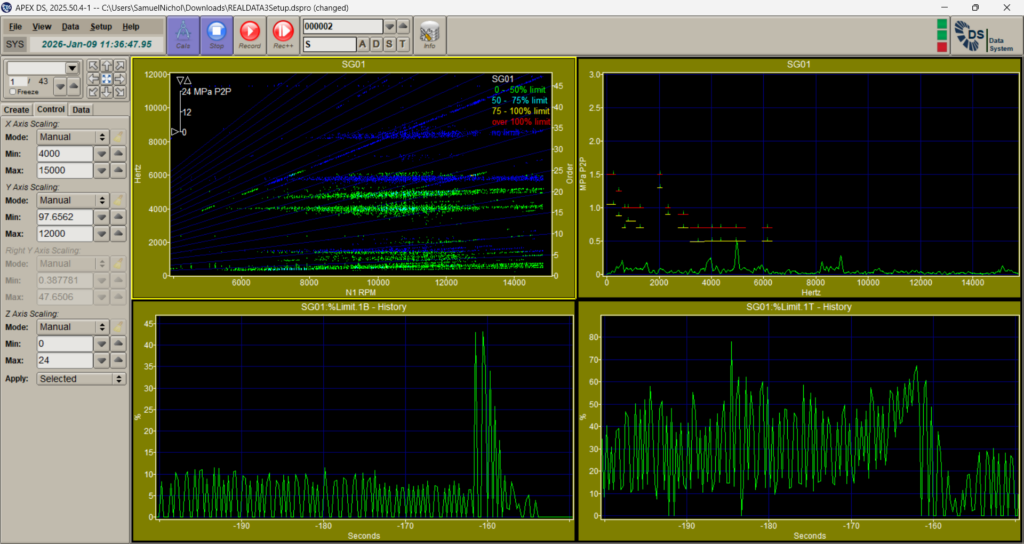This screenshot has width=1024, height=544.
Task: Open the Setup menu
Action: (101, 26)
